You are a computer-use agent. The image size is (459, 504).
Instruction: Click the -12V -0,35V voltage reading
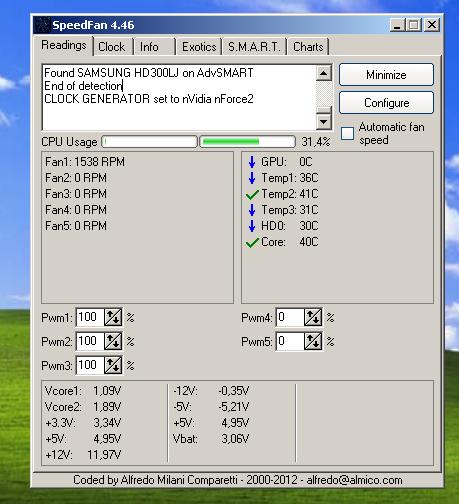[211, 391]
